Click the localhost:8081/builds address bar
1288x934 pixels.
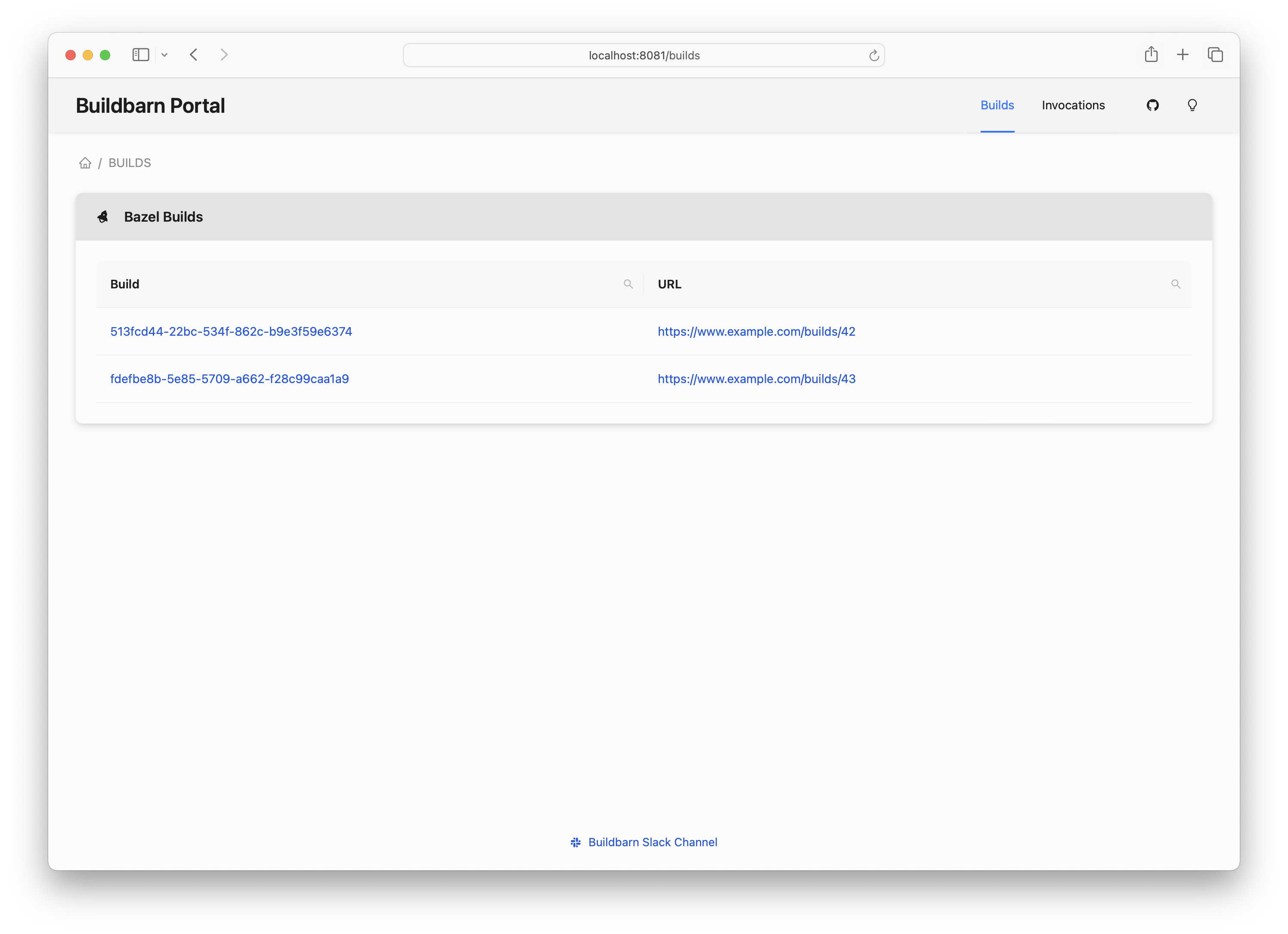click(x=644, y=55)
